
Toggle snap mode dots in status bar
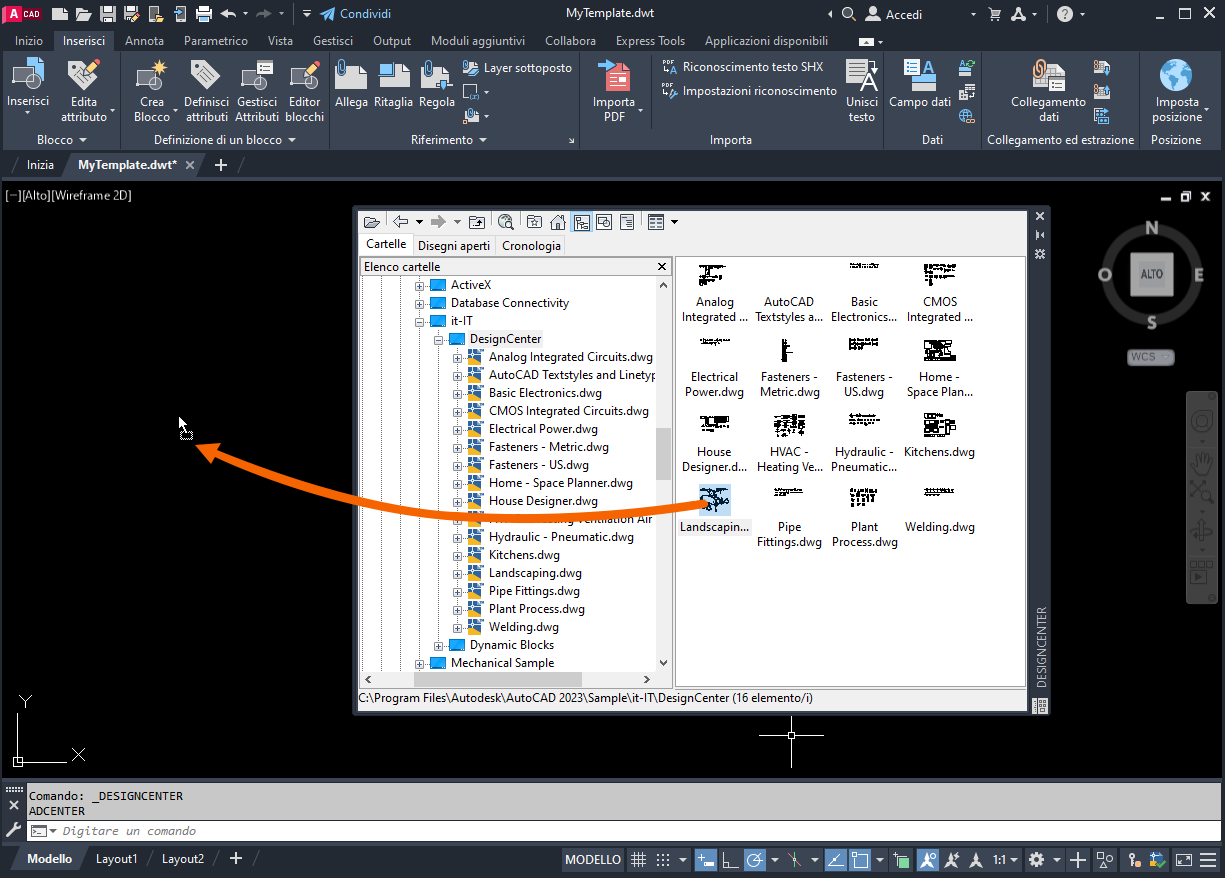tap(663, 860)
